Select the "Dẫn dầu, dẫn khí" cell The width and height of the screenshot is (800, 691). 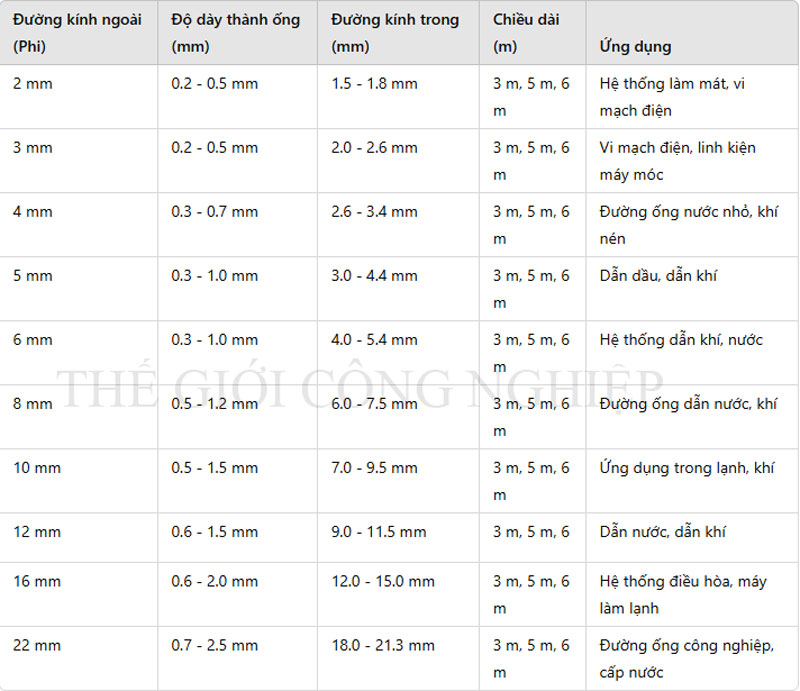click(x=658, y=276)
